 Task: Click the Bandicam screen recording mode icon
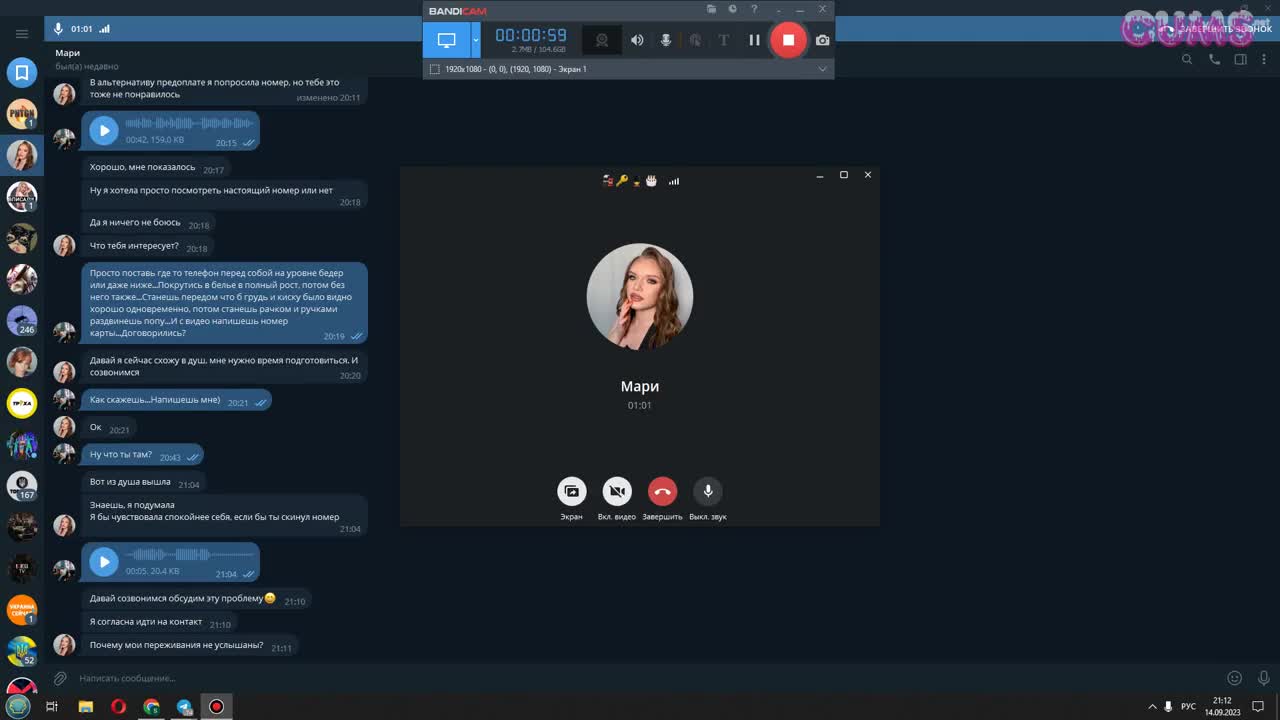tap(446, 40)
